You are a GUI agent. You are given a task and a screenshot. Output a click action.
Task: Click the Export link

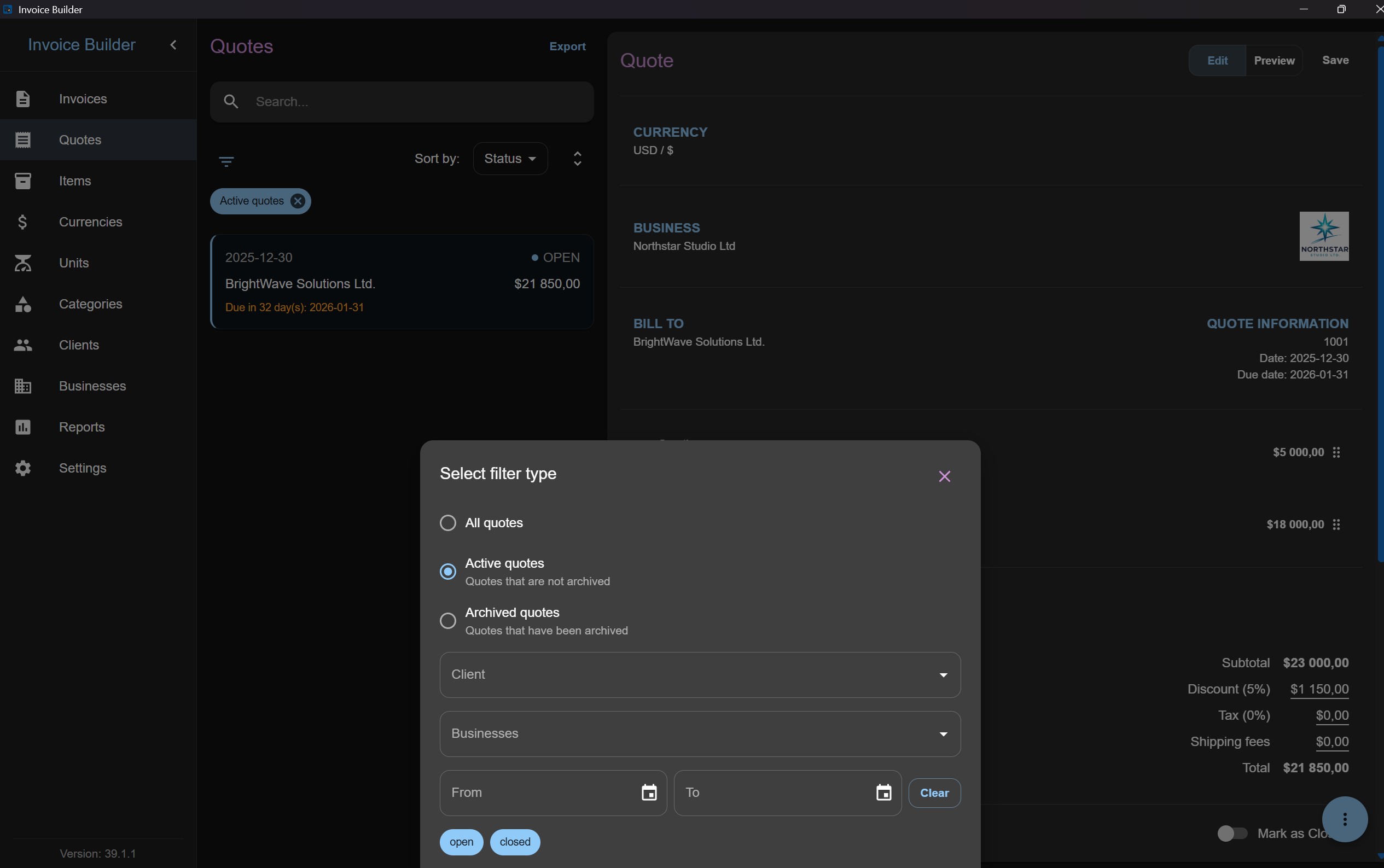[567, 46]
